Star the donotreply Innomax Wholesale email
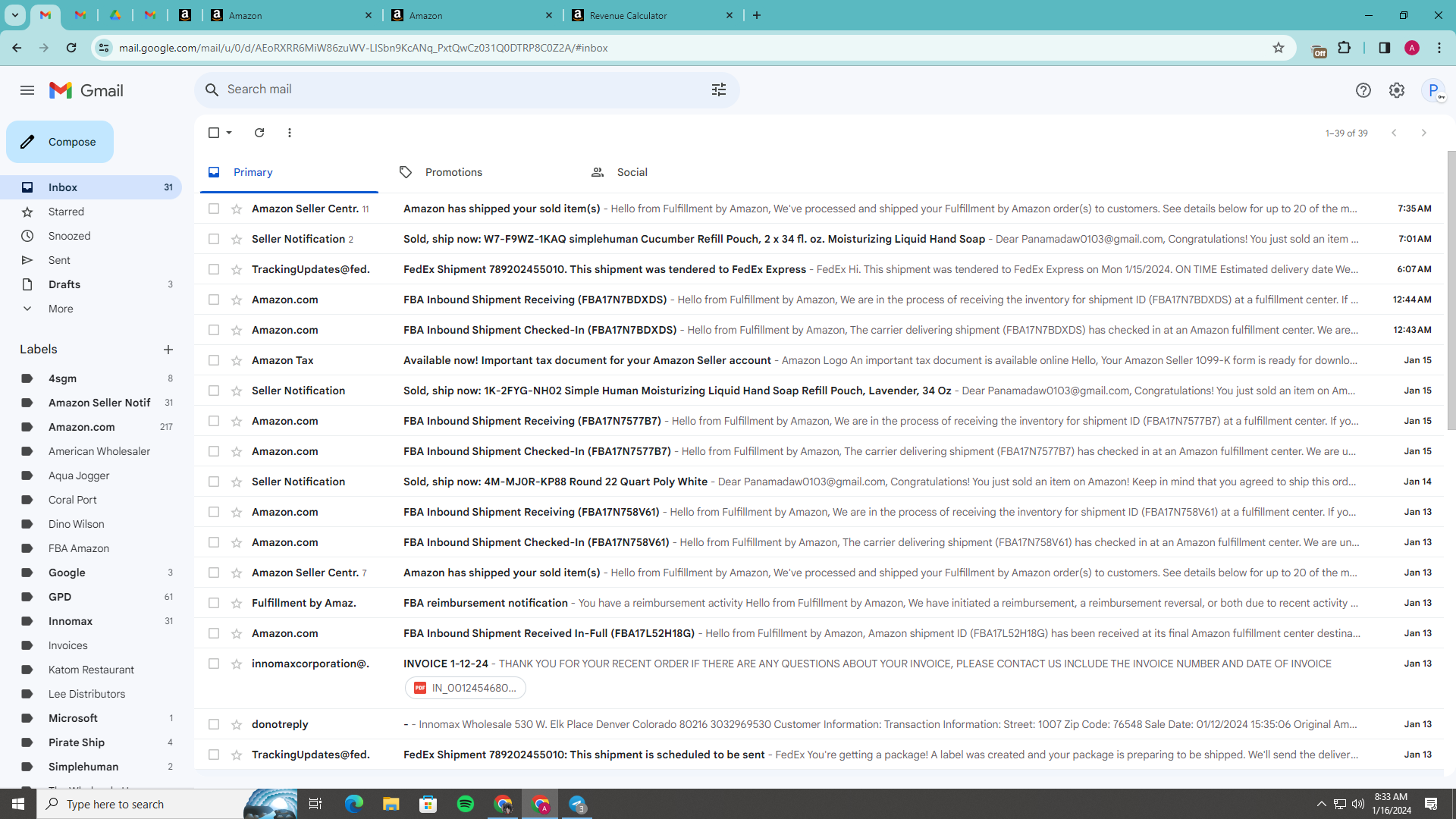 (237, 724)
